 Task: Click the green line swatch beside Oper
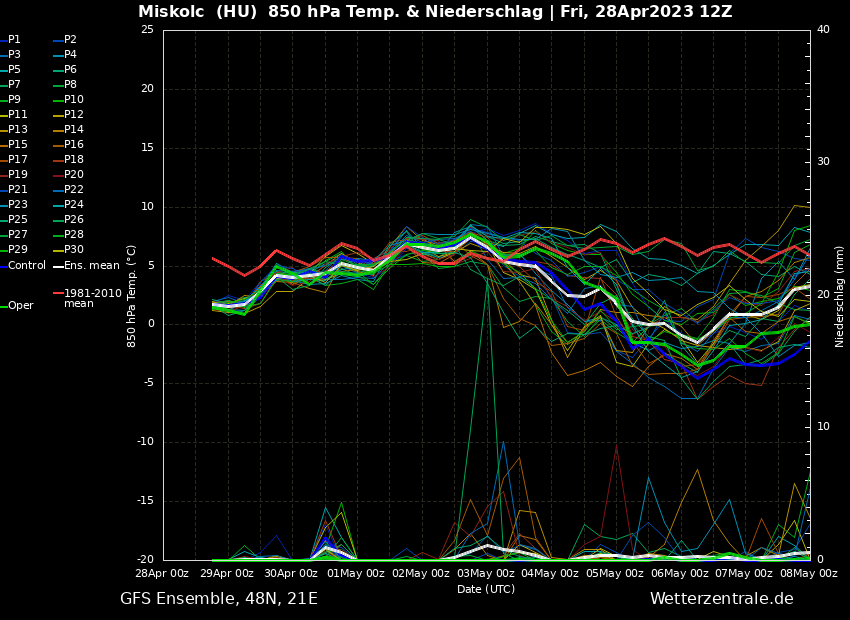click(4, 306)
